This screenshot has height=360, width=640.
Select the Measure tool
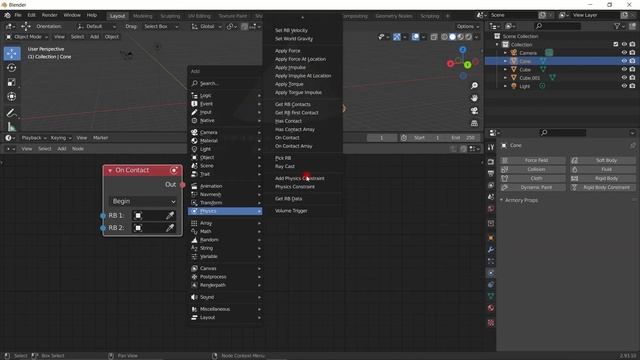pos(11,127)
